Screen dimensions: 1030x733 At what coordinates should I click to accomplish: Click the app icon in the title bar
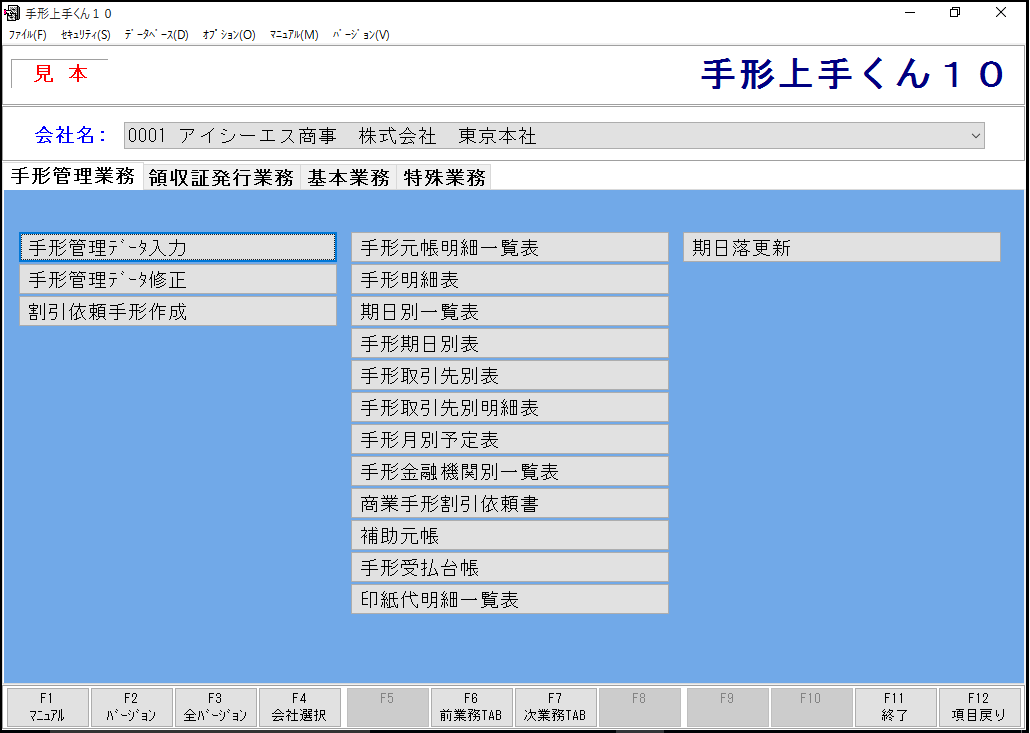(12, 12)
